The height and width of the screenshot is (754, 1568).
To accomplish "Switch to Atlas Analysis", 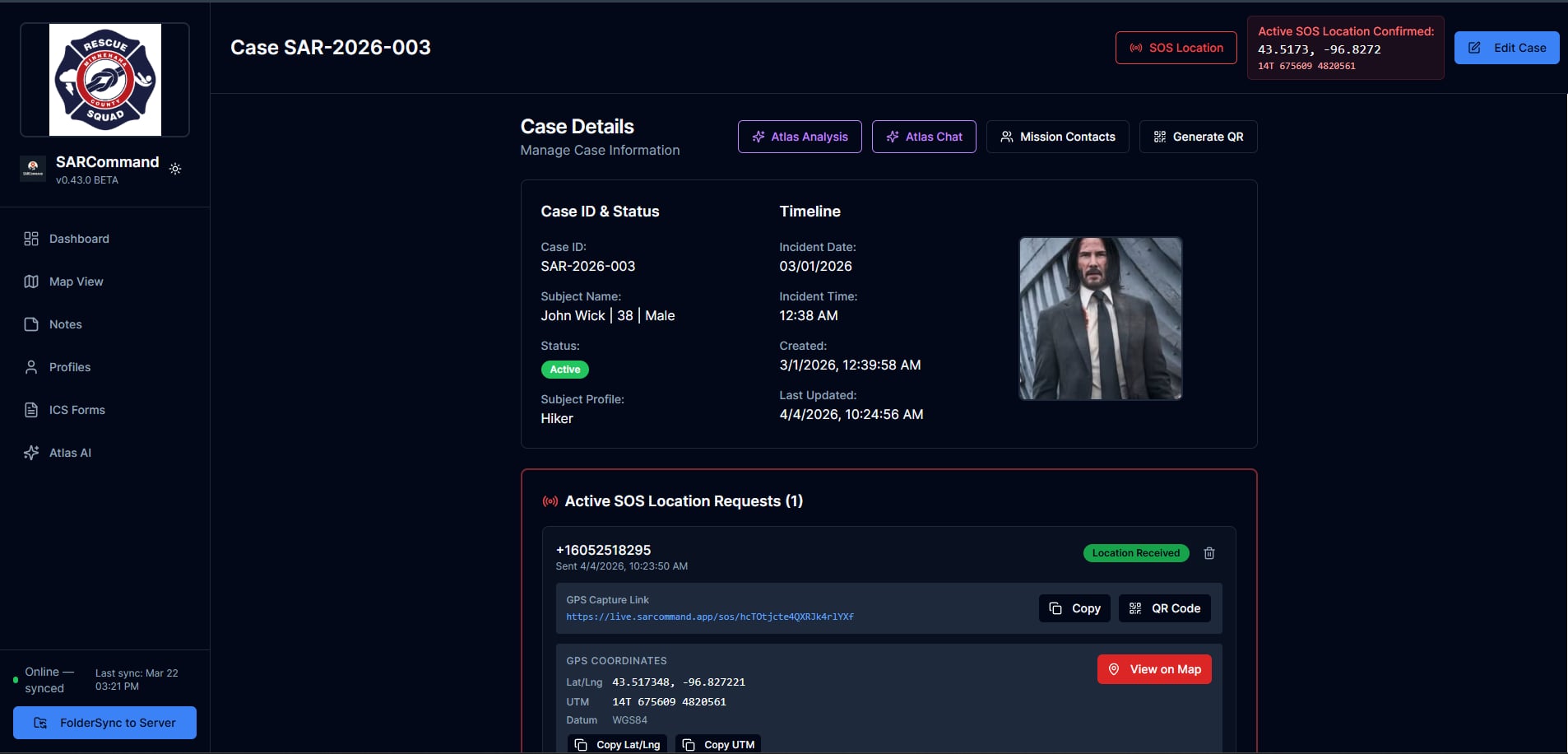I will (x=799, y=137).
